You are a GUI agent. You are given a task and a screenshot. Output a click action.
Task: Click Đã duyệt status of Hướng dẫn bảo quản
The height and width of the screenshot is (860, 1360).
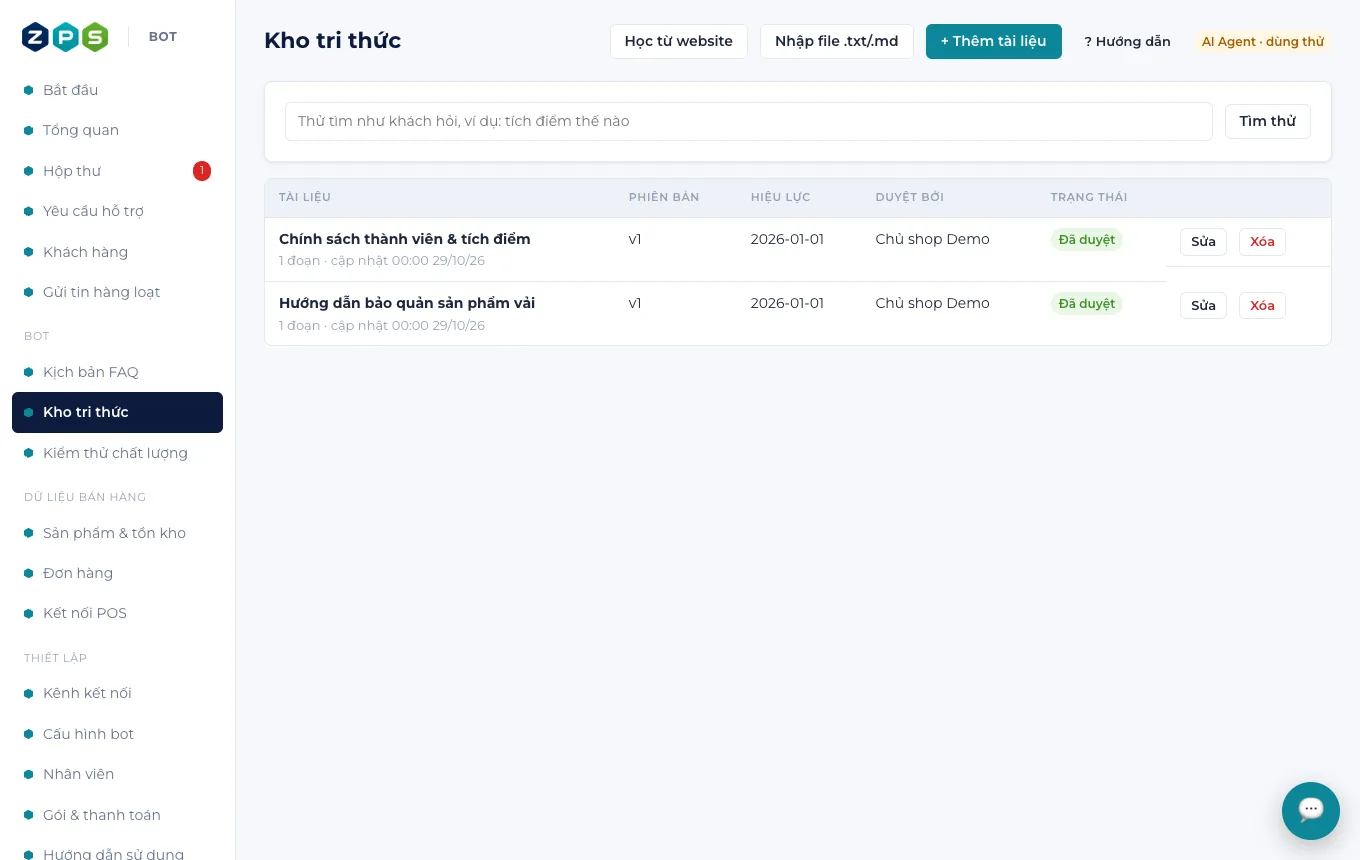[1087, 304]
